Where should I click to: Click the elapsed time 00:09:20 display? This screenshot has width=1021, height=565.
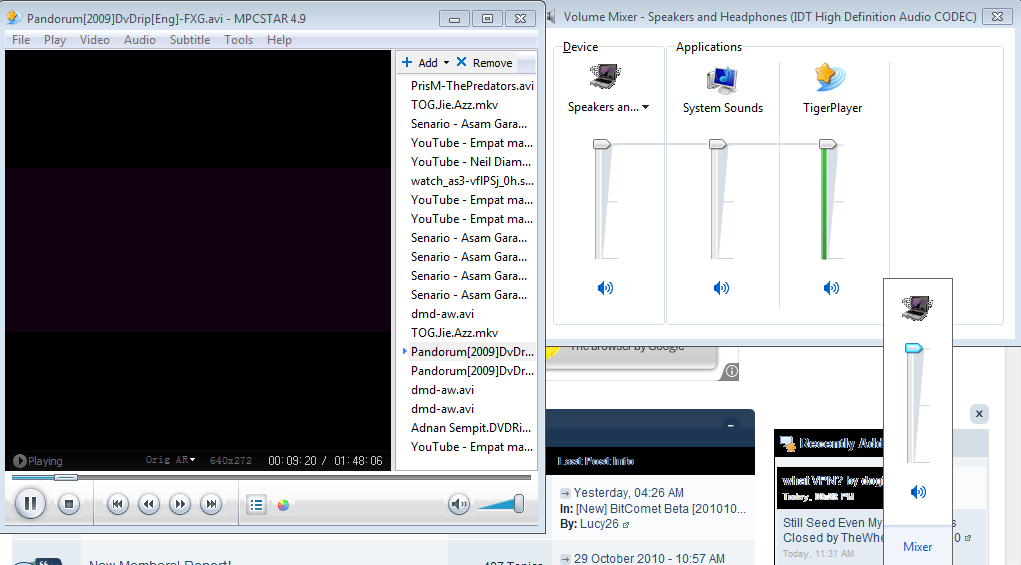(x=292, y=461)
